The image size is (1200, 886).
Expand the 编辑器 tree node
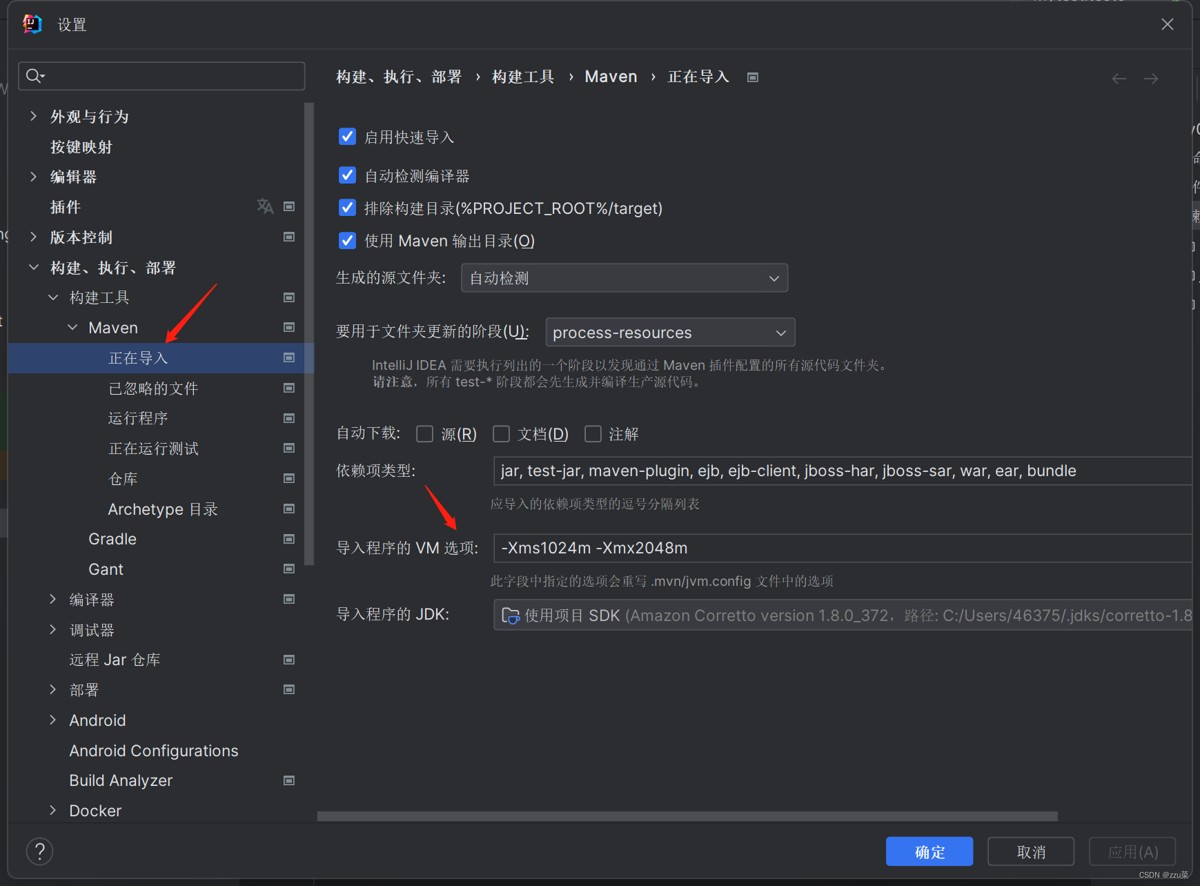point(33,176)
